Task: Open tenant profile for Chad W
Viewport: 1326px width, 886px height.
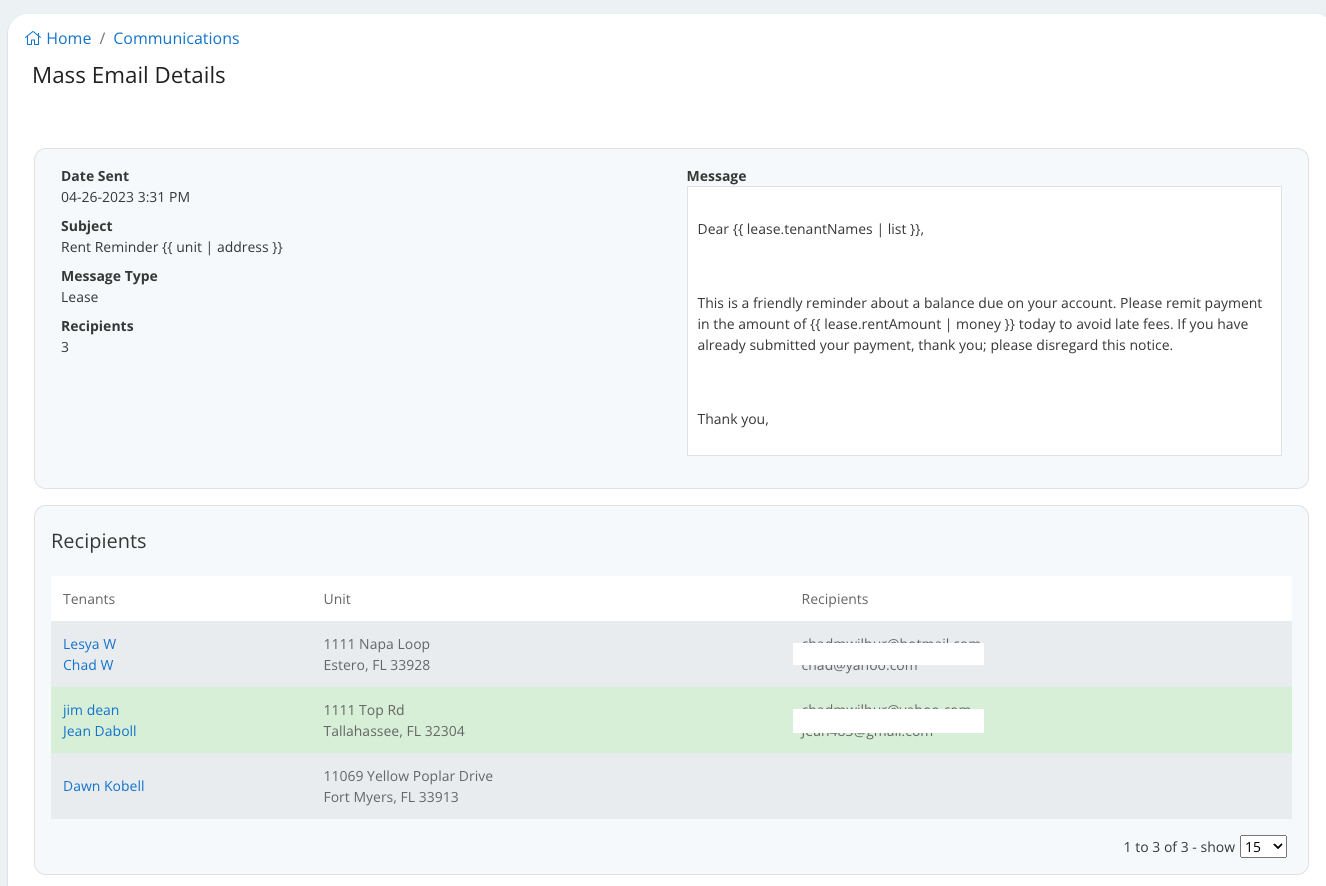Action: click(x=87, y=664)
